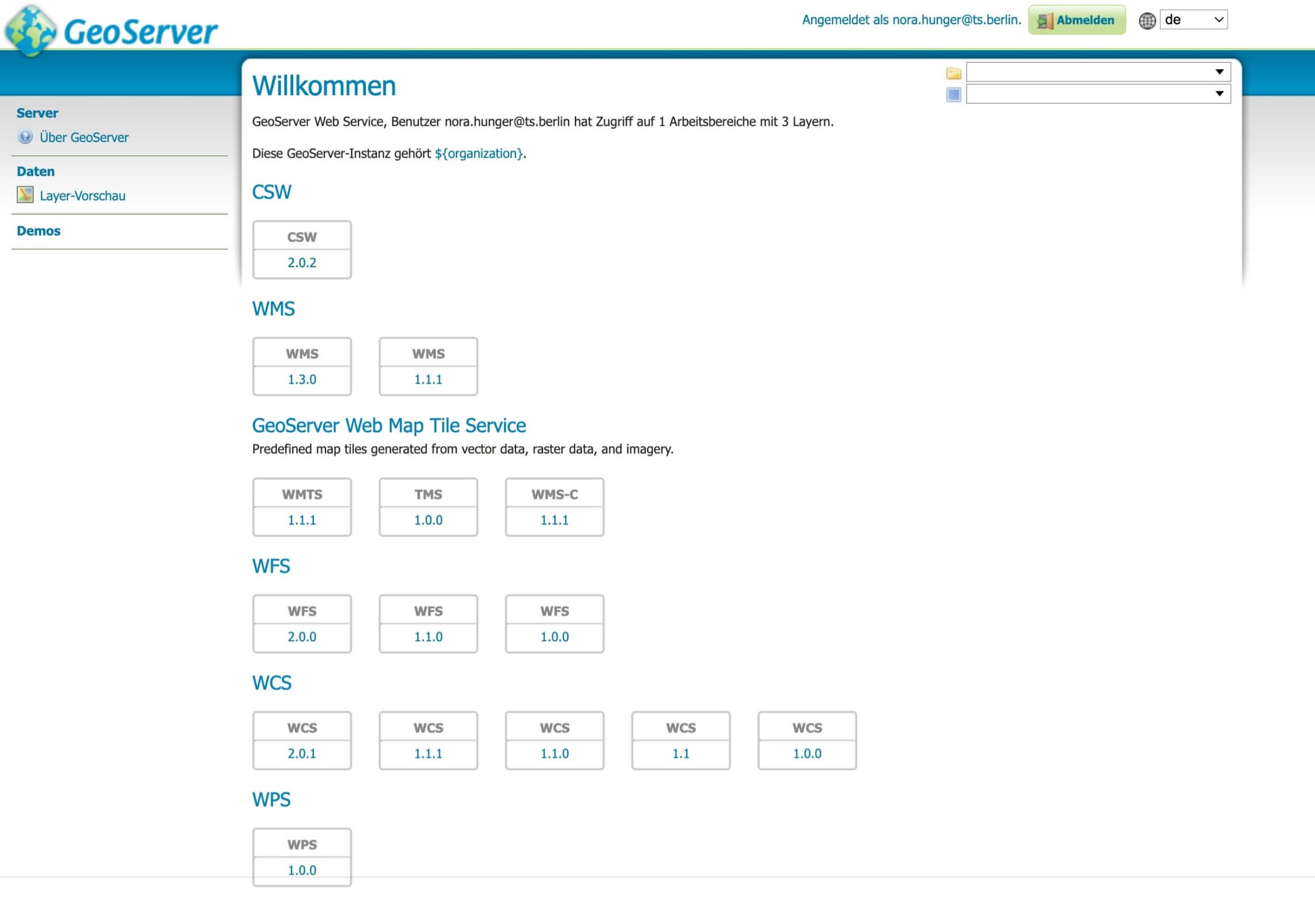Screen dimensions: 1315x924
Task: Open the Über GeoServer page
Action: coord(84,137)
